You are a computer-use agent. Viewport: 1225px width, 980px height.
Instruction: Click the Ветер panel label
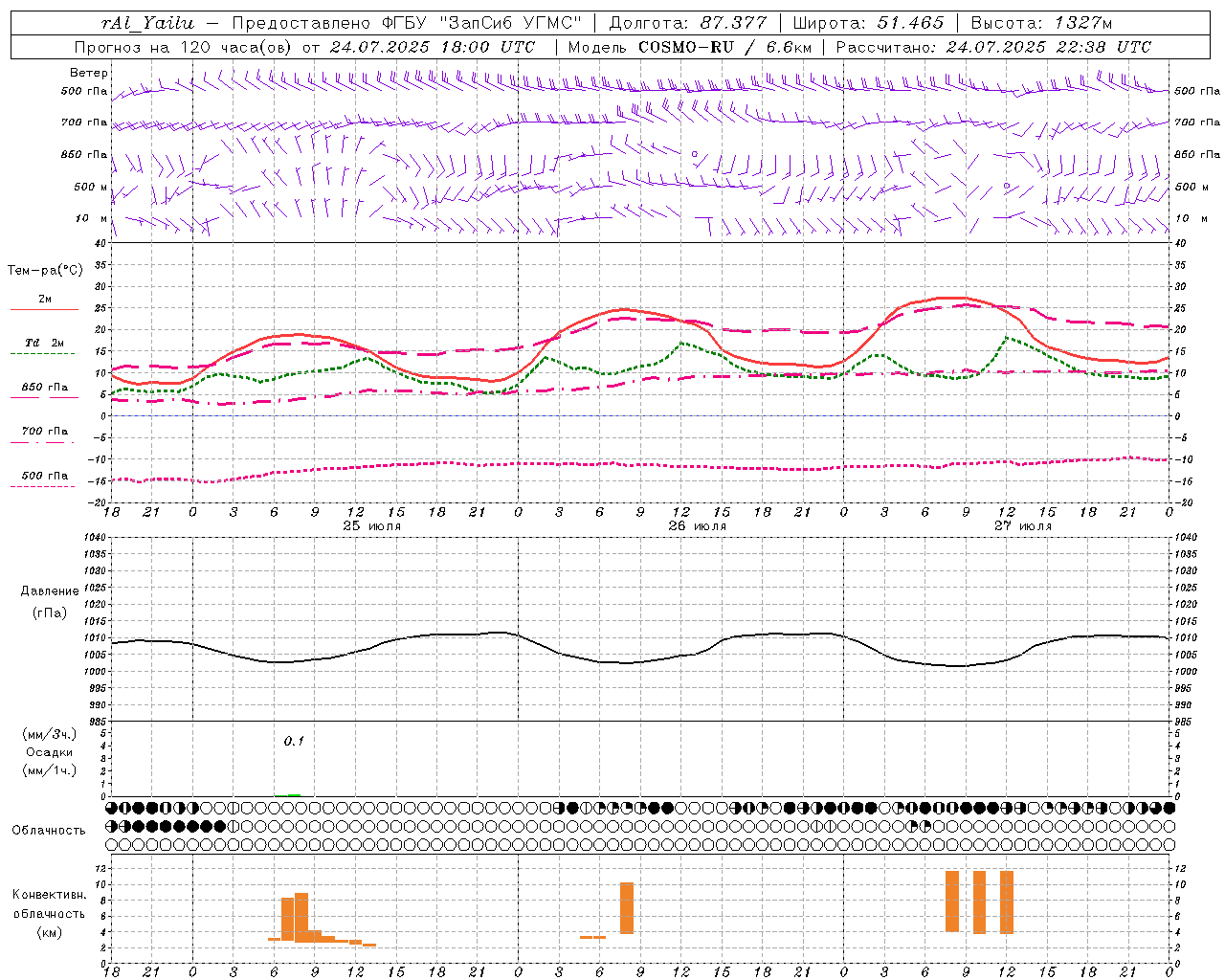pos(88,73)
